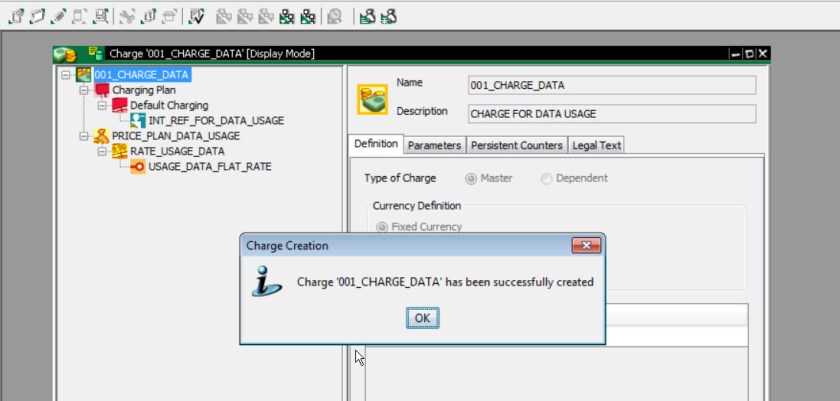Minimize the charge display window
This screenshot has height=401, width=840.
(736, 54)
